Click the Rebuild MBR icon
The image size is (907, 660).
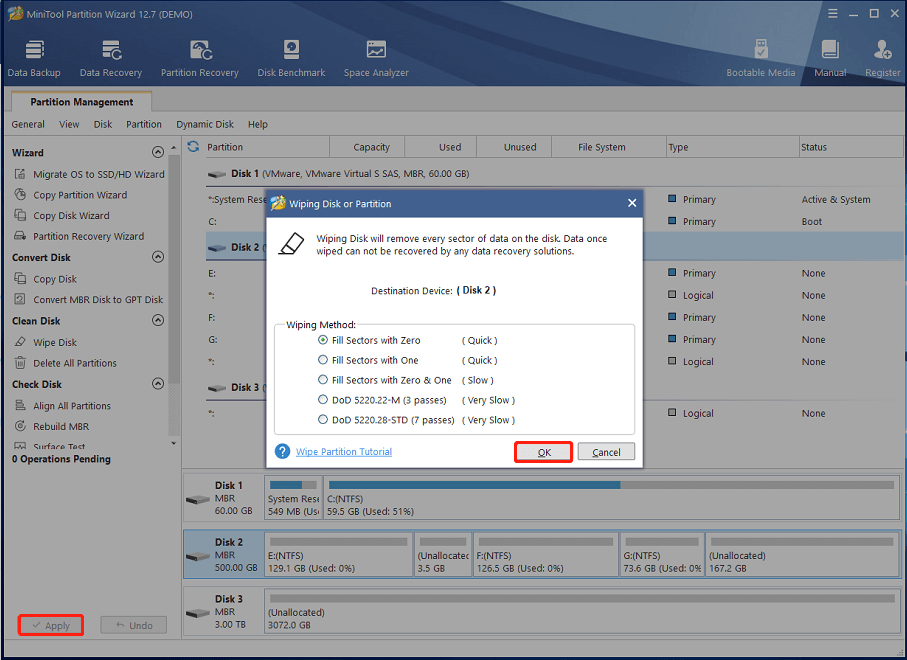tap(20, 426)
